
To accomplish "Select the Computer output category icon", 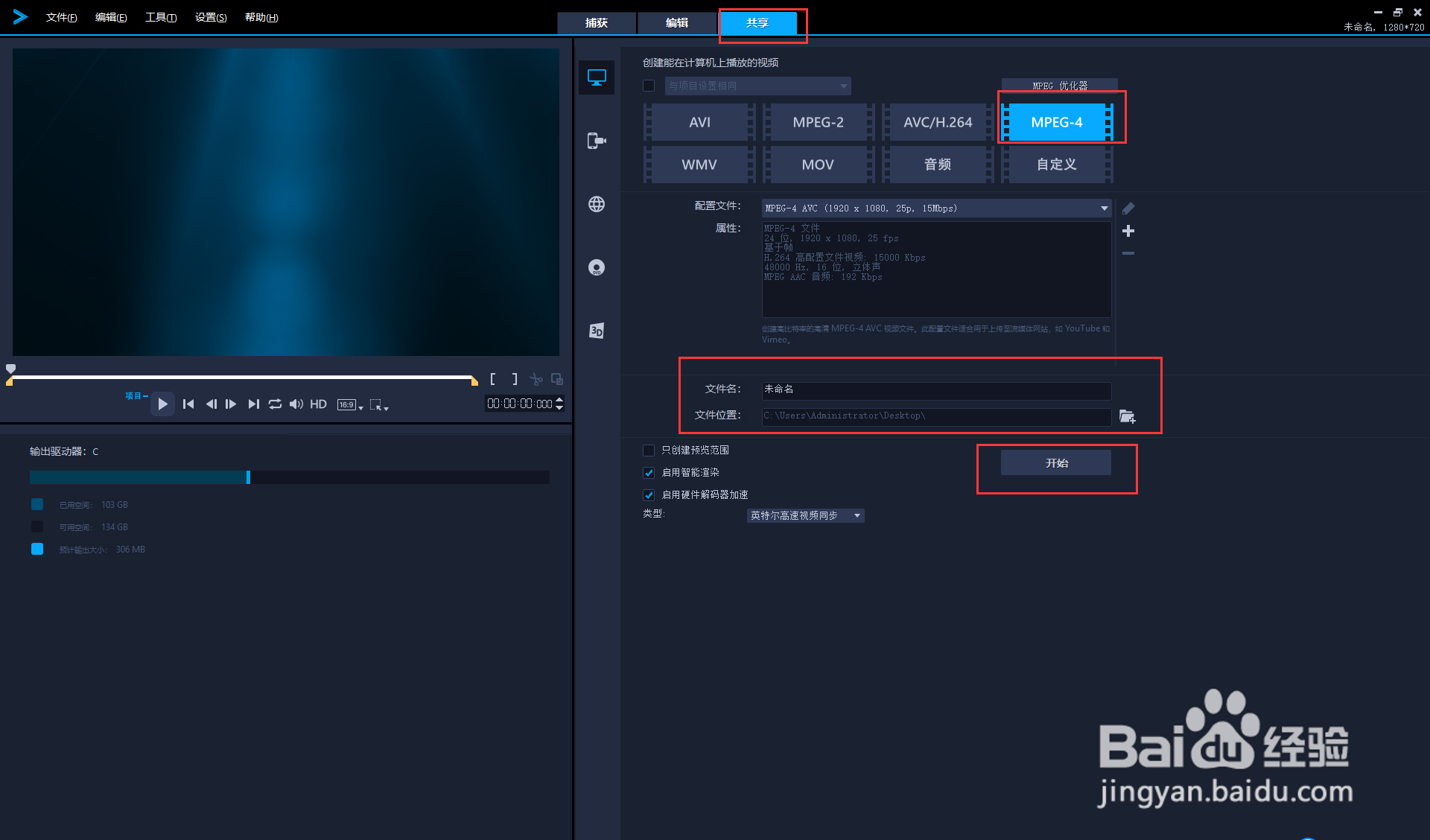I will pos(597,77).
